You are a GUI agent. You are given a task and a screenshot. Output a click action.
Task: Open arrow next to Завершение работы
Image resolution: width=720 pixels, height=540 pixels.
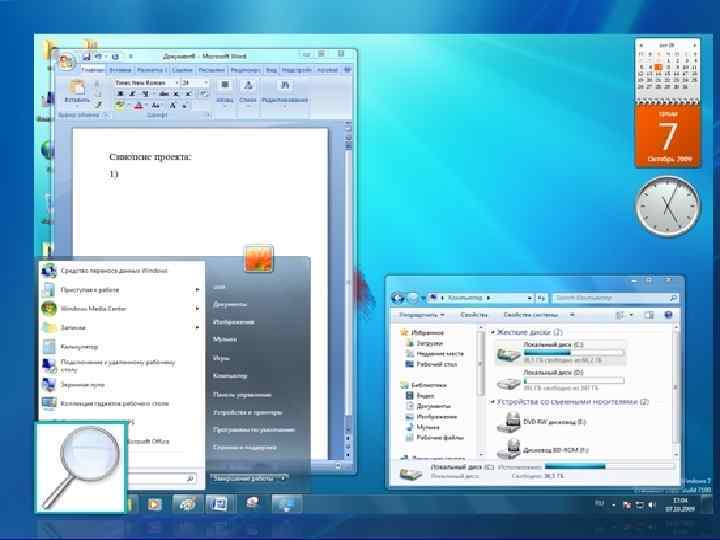click(283, 478)
